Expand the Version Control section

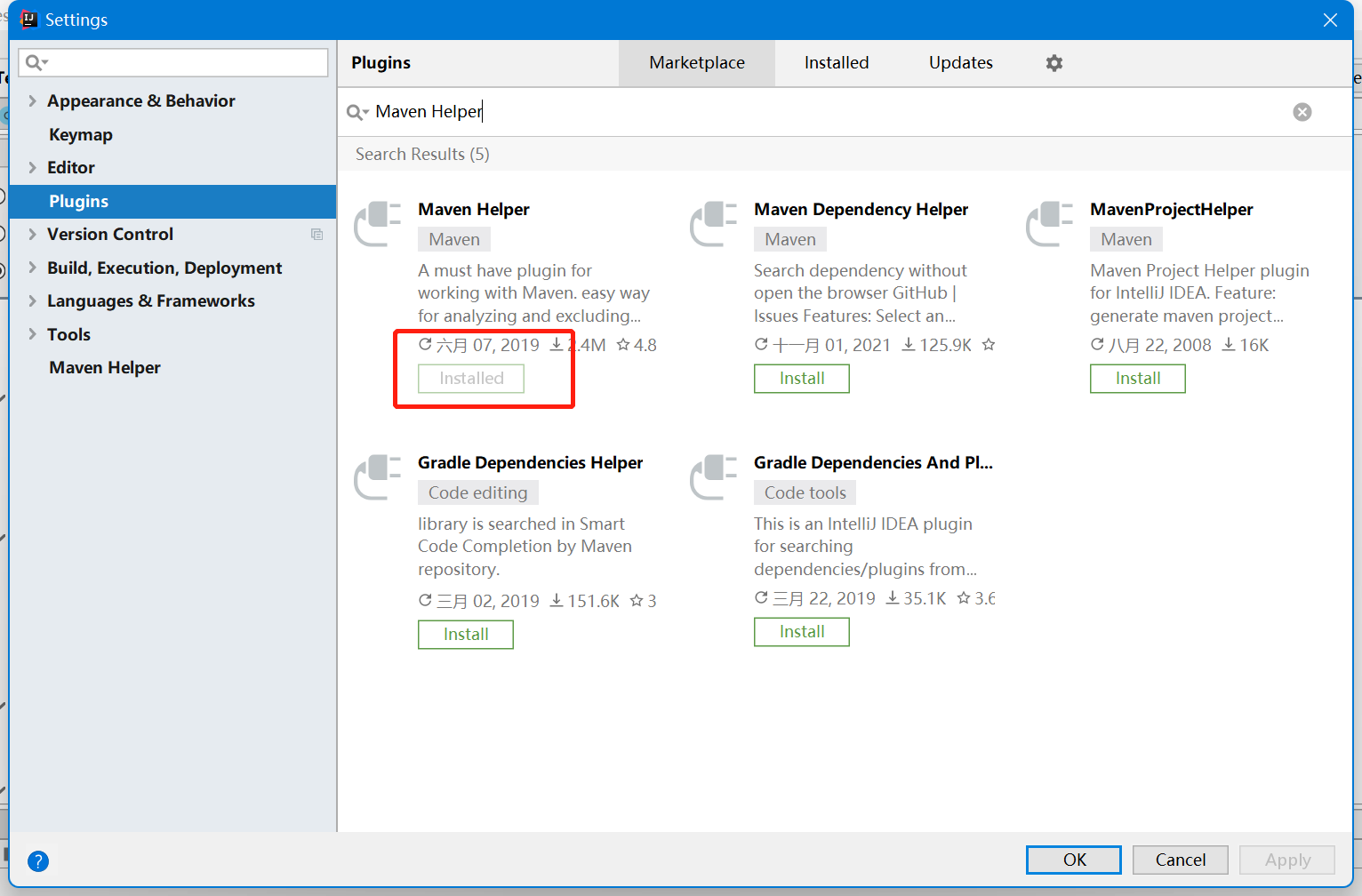tap(32, 235)
